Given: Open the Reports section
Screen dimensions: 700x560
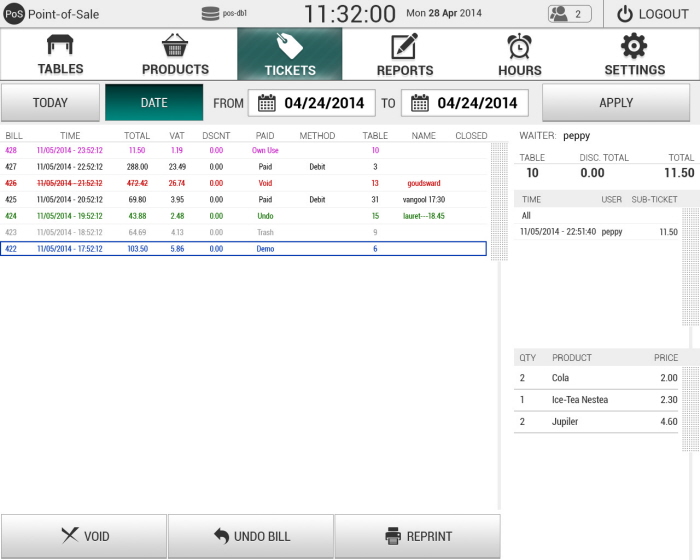Looking at the screenshot, I should pos(405,54).
